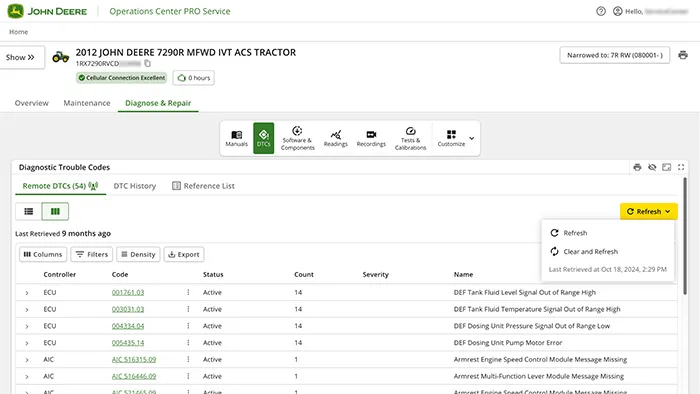
Task: Open the help question mark icon
Action: pos(601,11)
